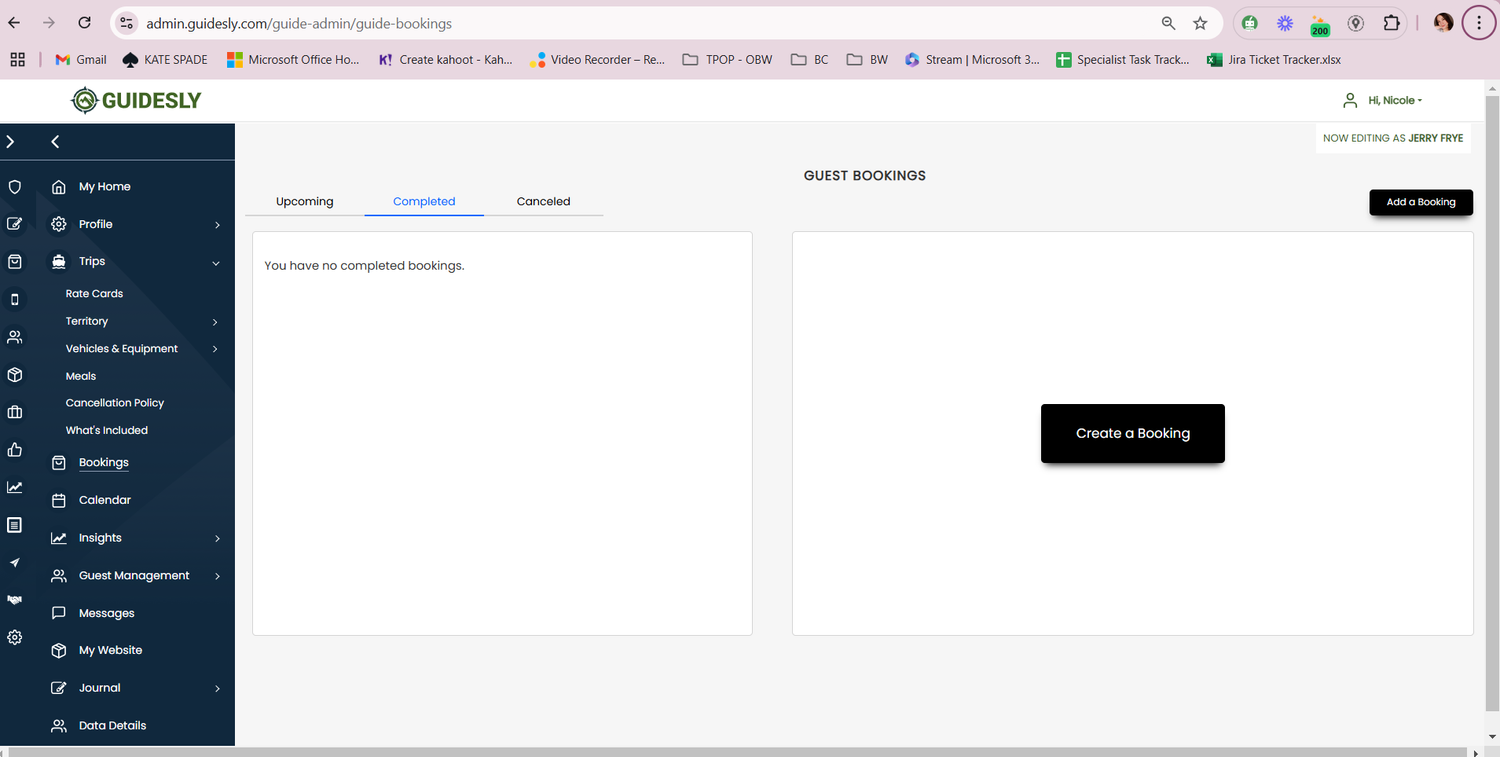Expand the Guest Management submenu
1500x757 pixels.
(217, 576)
